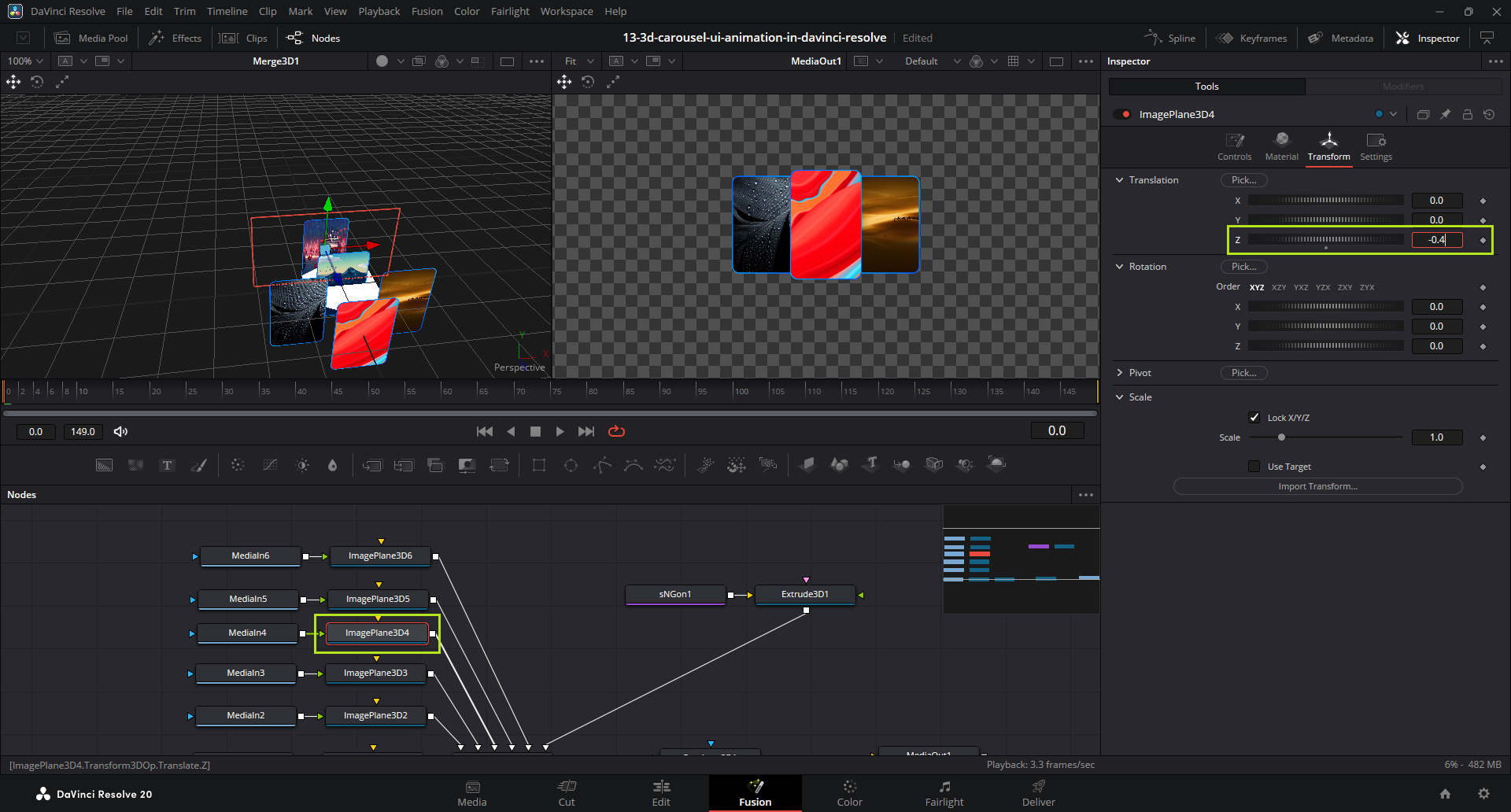This screenshot has width=1511, height=812.
Task: Enable the Use Target checkbox
Action: (x=1254, y=467)
